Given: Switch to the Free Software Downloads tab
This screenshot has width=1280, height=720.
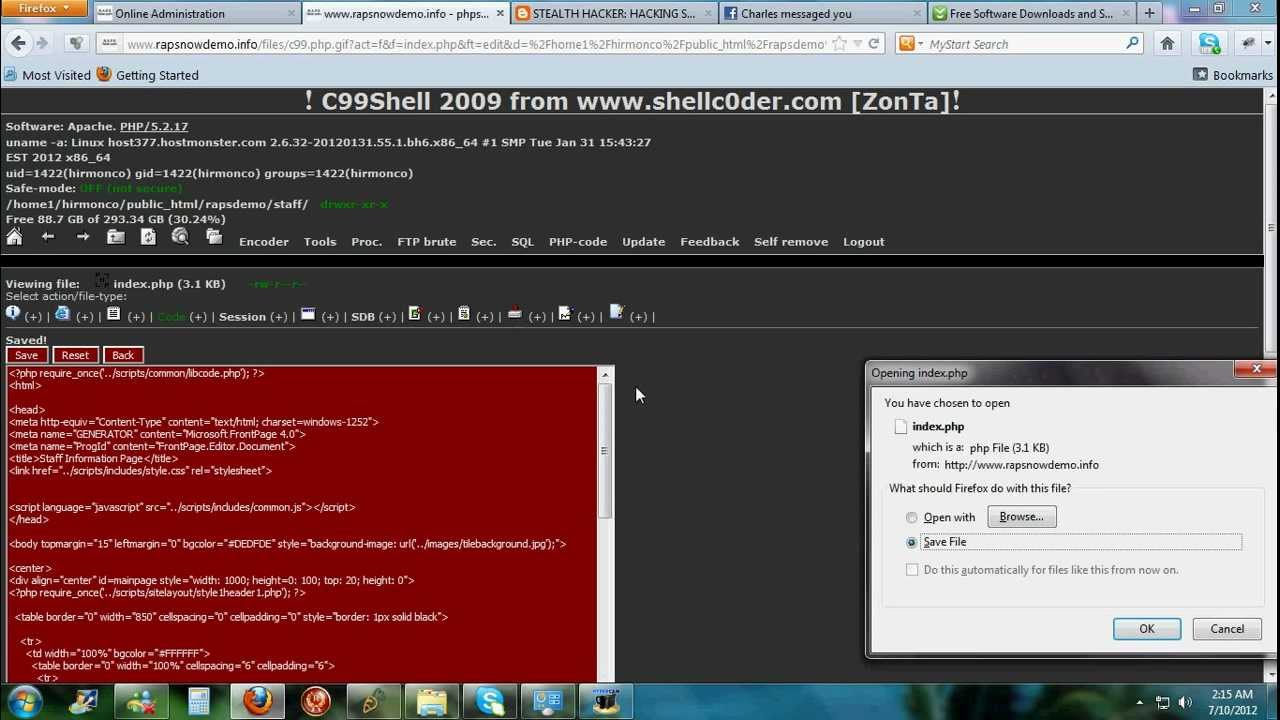Looking at the screenshot, I should (1031, 13).
